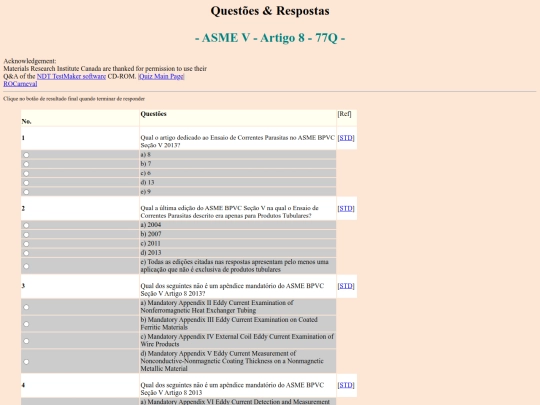Open the STD reference for question 4
540x405 pixels.
[x=346, y=385]
